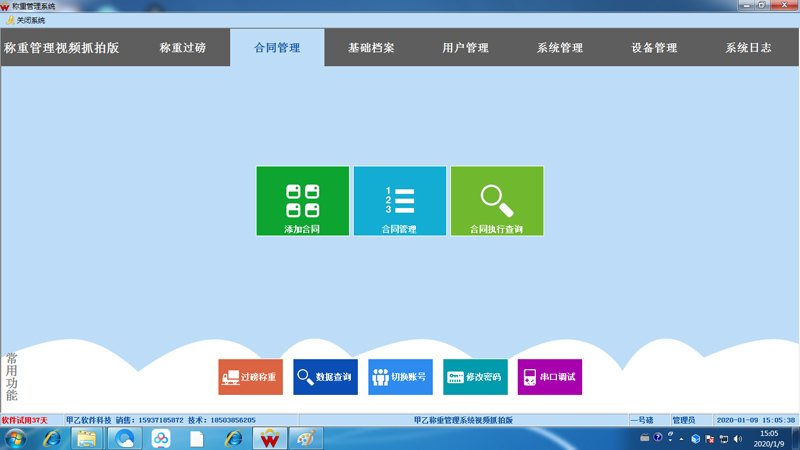Image resolution: width=800 pixels, height=450 pixels.
Task: Launch 过磅称重 weighing shortcut
Action: pyautogui.click(x=251, y=377)
